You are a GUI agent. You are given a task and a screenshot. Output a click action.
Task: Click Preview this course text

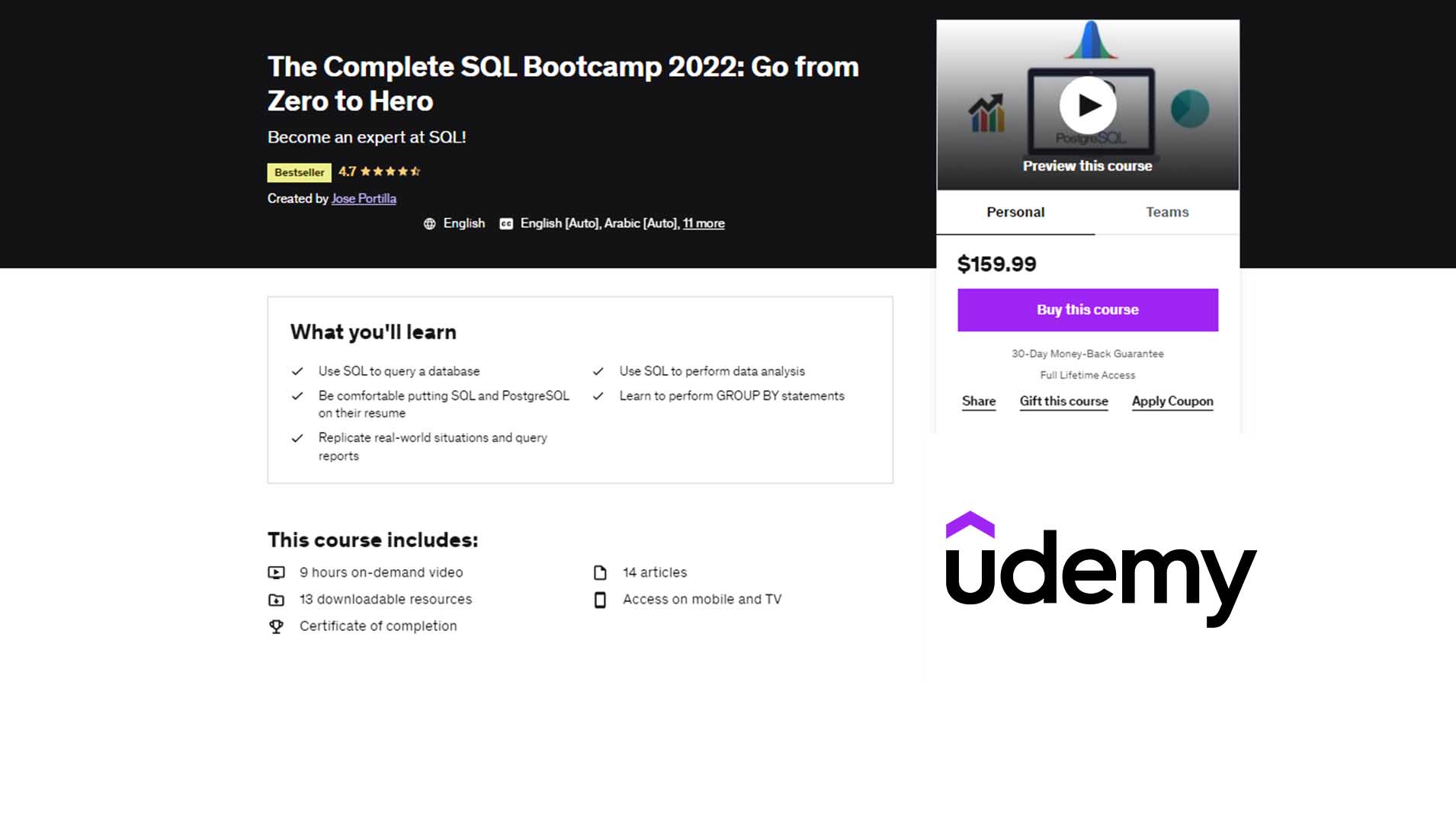click(1087, 165)
